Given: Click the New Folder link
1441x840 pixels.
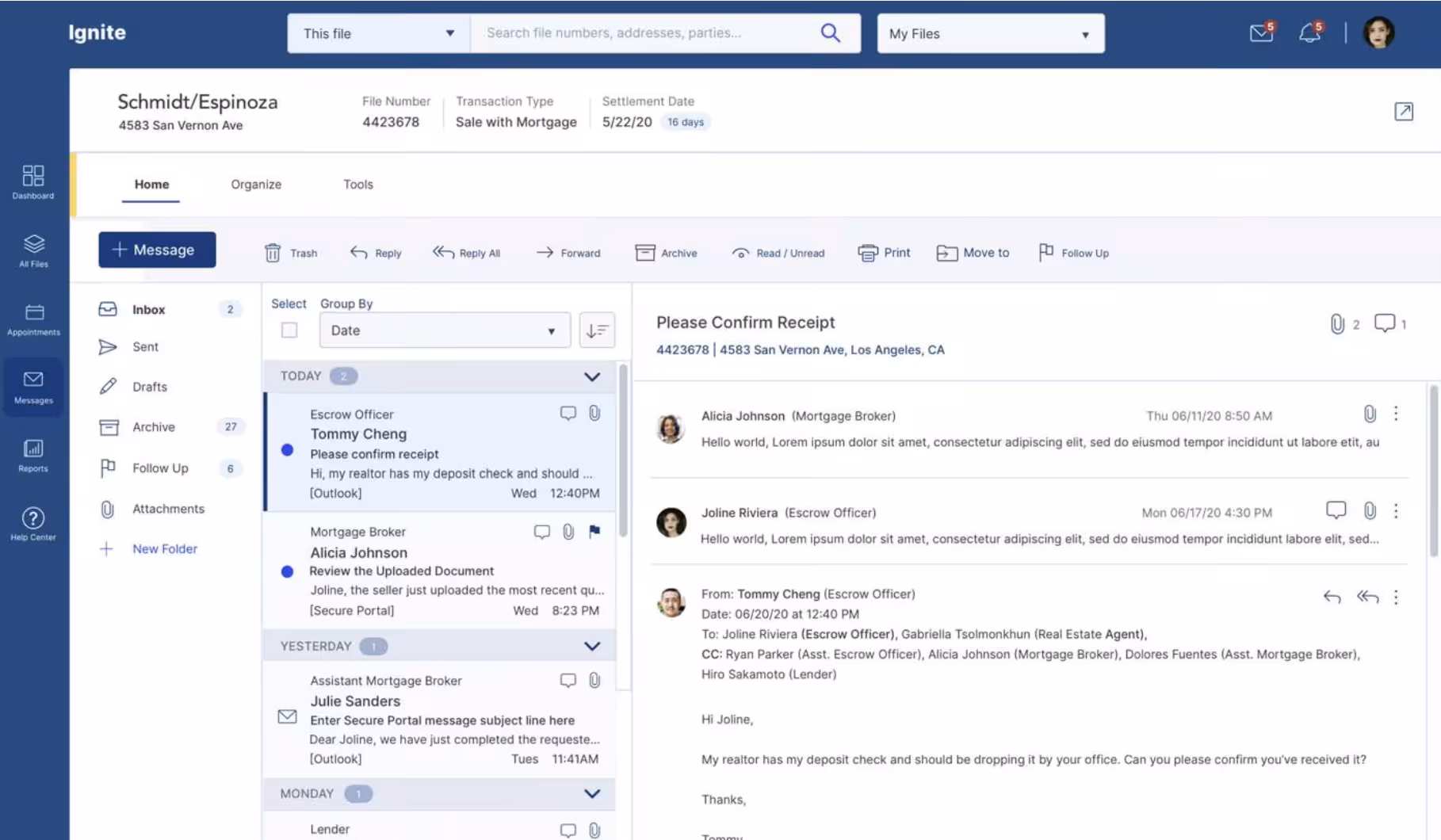Looking at the screenshot, I should click(x=164, y=549).
